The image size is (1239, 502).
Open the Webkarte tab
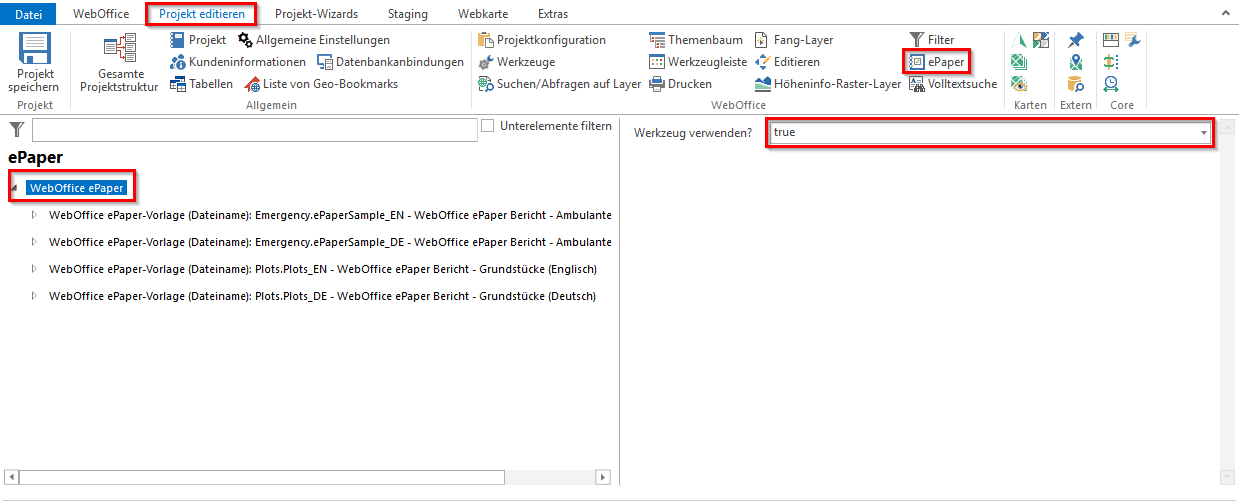483,14
